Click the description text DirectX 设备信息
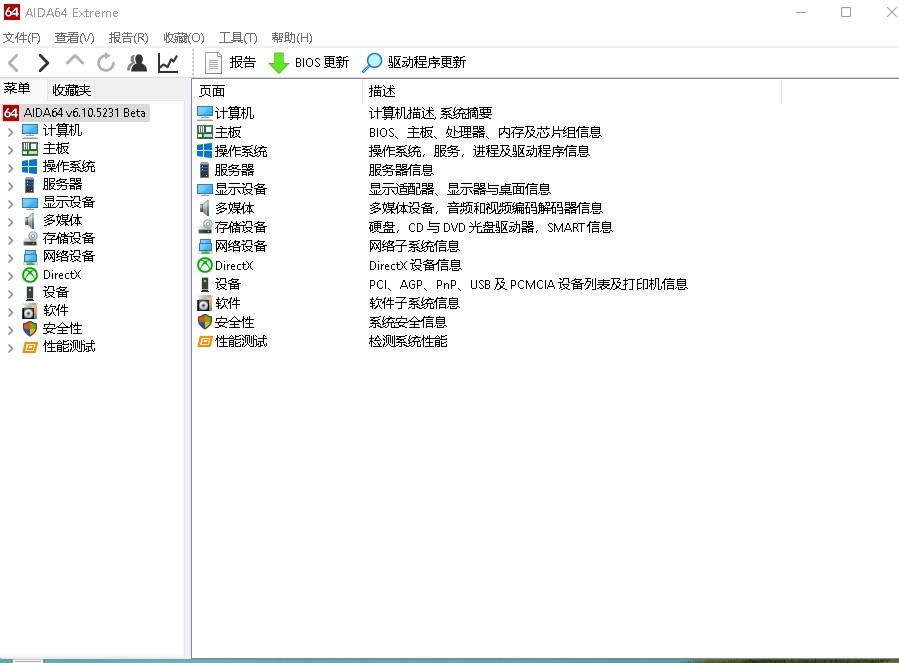899x663 pixels. 415,265
